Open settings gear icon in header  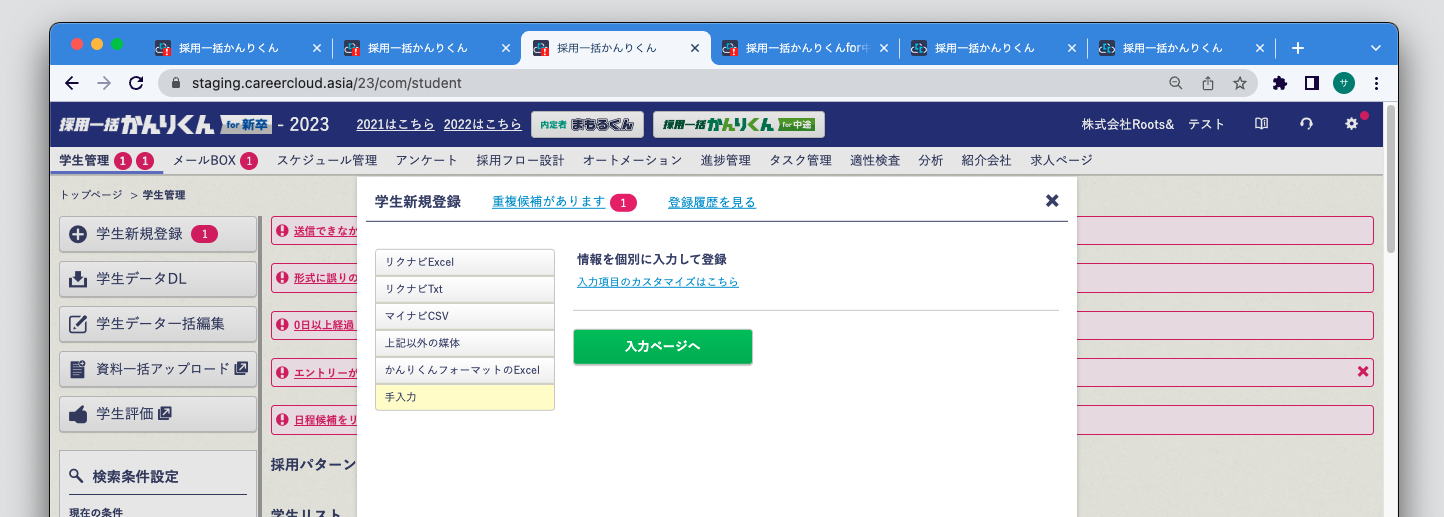coord(1351,124)
